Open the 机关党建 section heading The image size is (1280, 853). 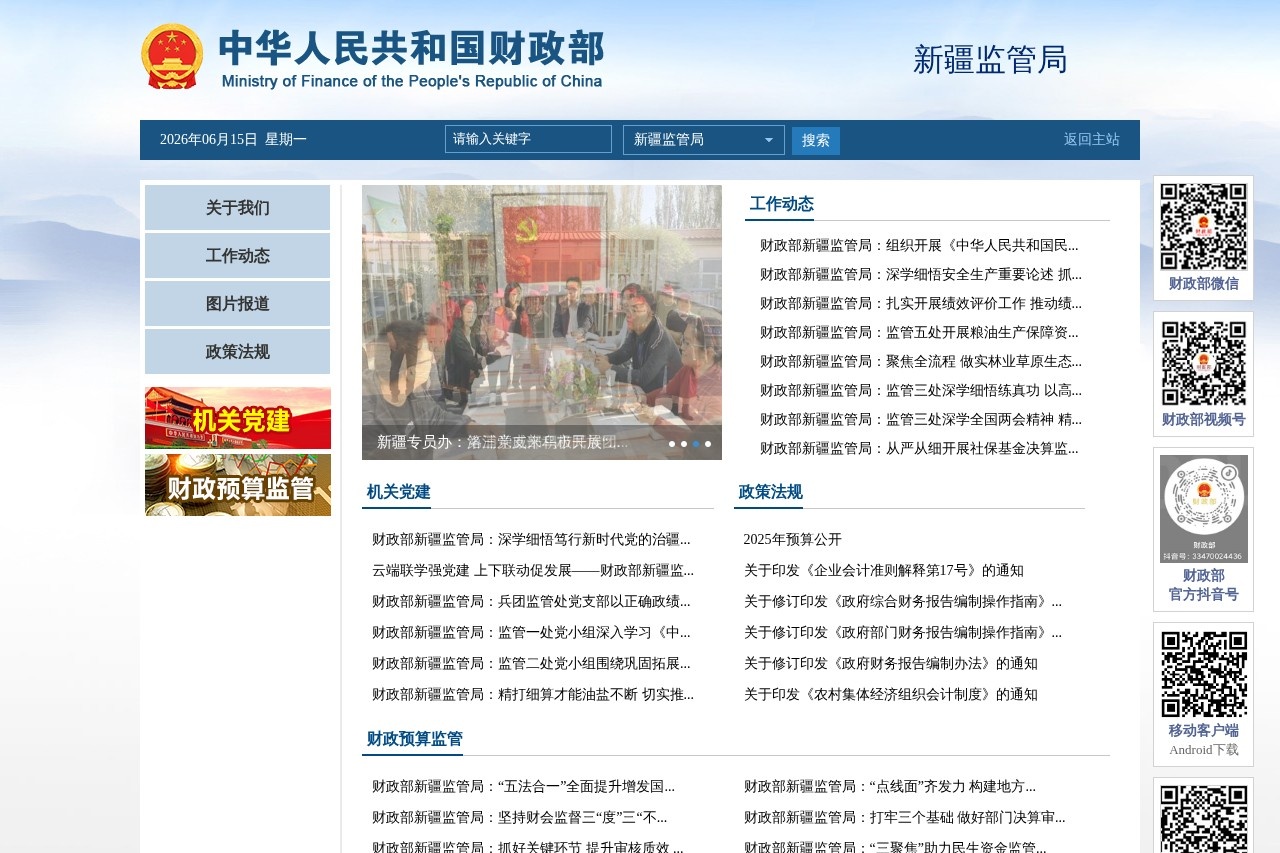[x=399, y=492]
